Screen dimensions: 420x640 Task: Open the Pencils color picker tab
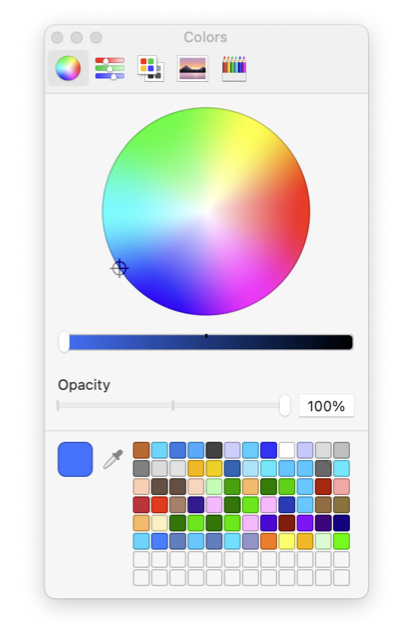click(234, 68)
